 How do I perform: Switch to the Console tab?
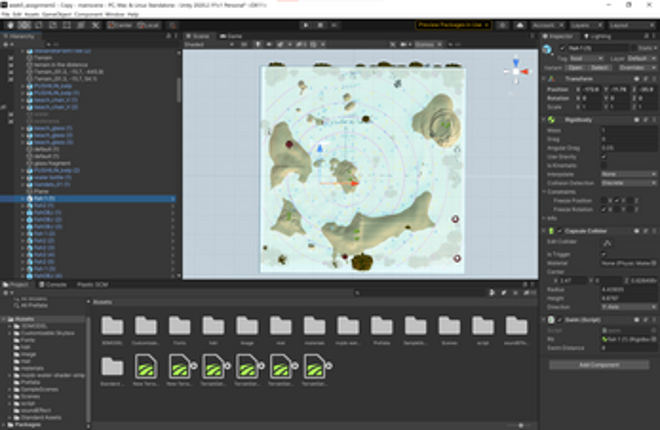(53, 285)
